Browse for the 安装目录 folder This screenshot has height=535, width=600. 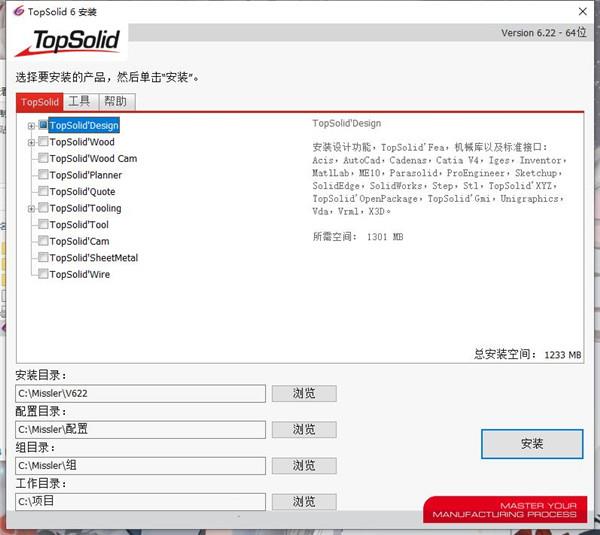(x=304, y=393)
